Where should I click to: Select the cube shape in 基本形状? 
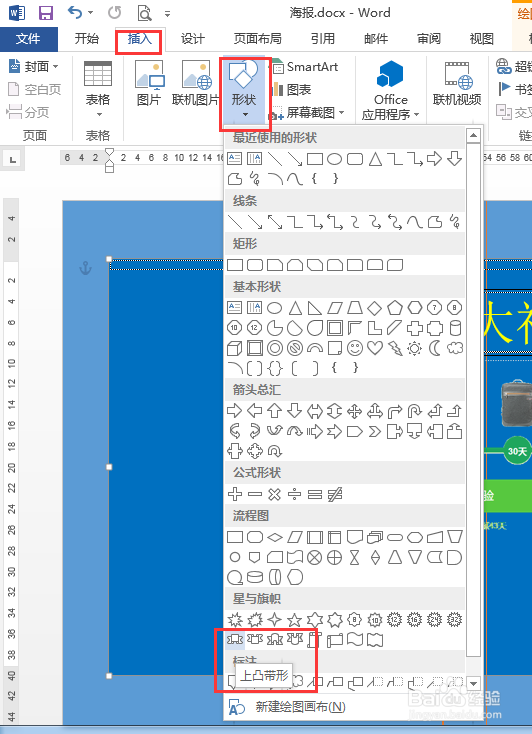point(235,348)
